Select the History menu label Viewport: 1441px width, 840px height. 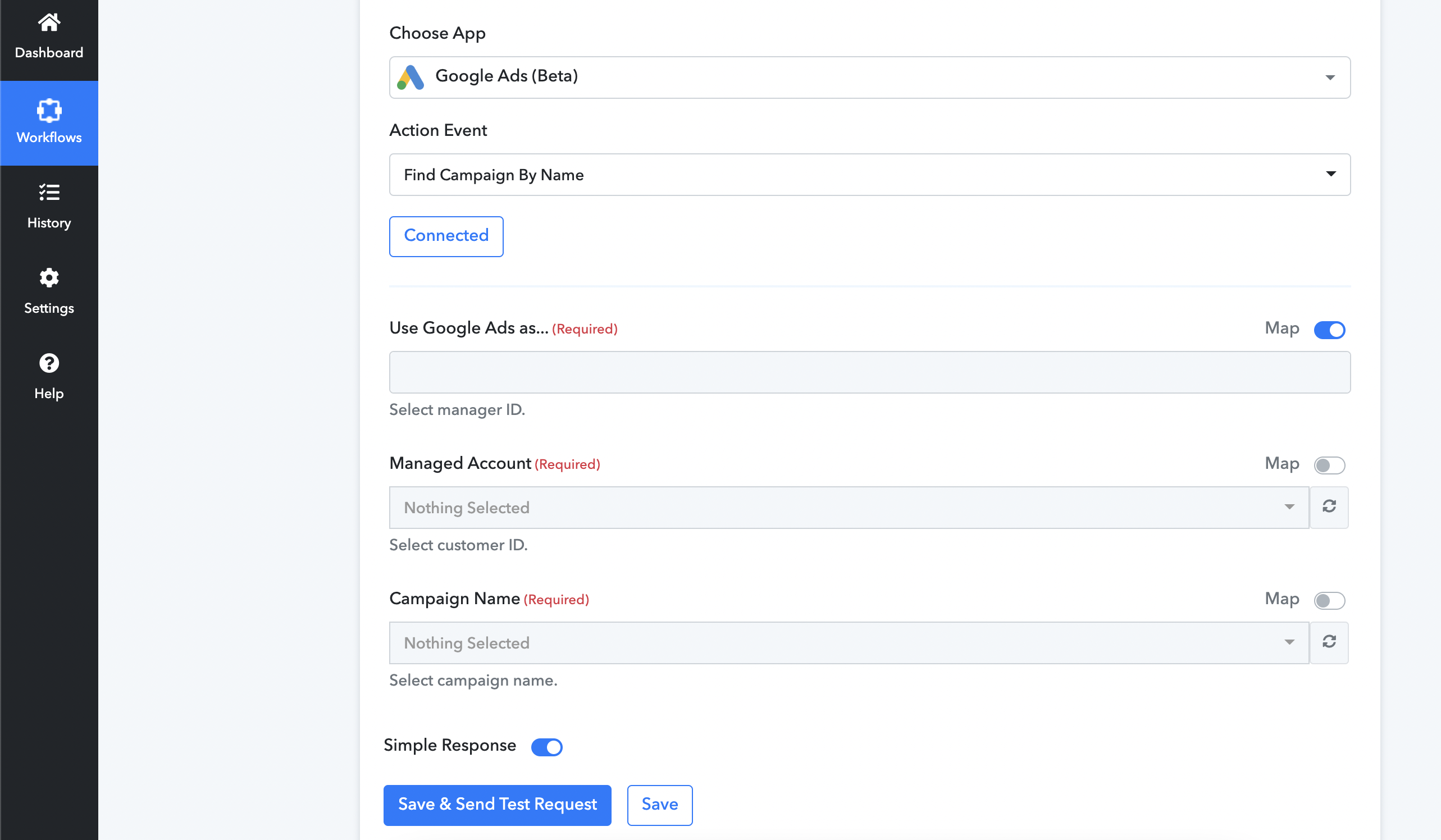[49, 223]
